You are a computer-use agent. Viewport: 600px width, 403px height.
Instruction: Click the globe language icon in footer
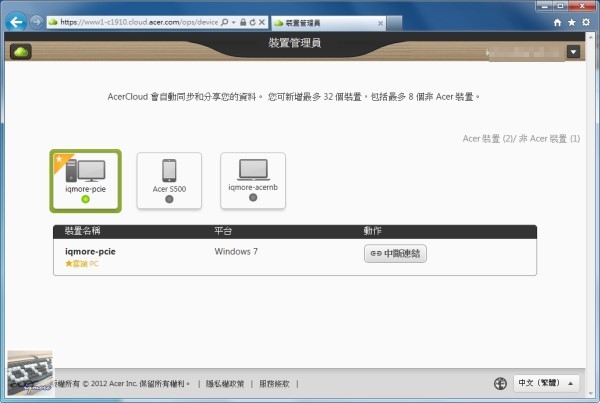[x=501, y=383]
